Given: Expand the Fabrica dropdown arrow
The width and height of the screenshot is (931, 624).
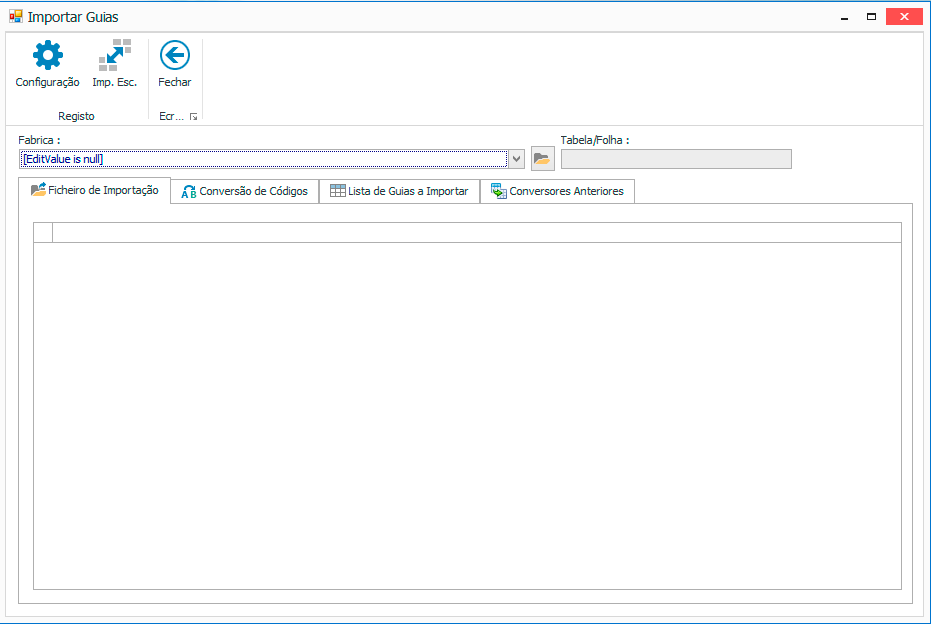Looking at the screenshot, I should point(517,159).
